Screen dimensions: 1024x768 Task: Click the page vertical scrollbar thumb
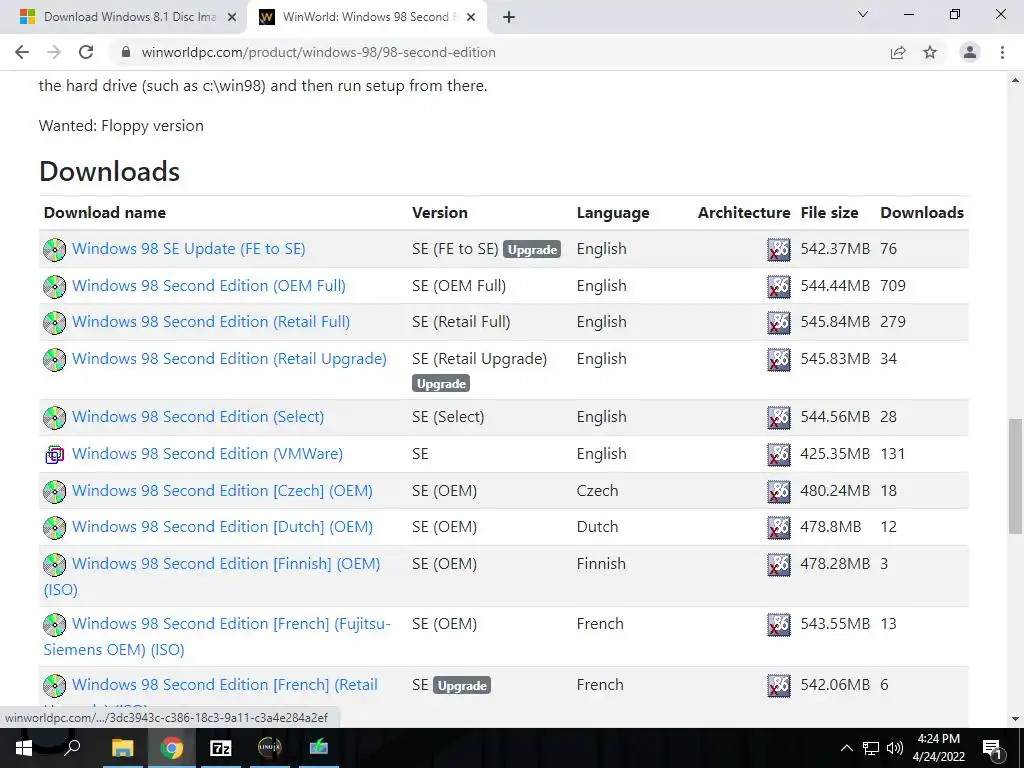click(x=1015, y=476)
